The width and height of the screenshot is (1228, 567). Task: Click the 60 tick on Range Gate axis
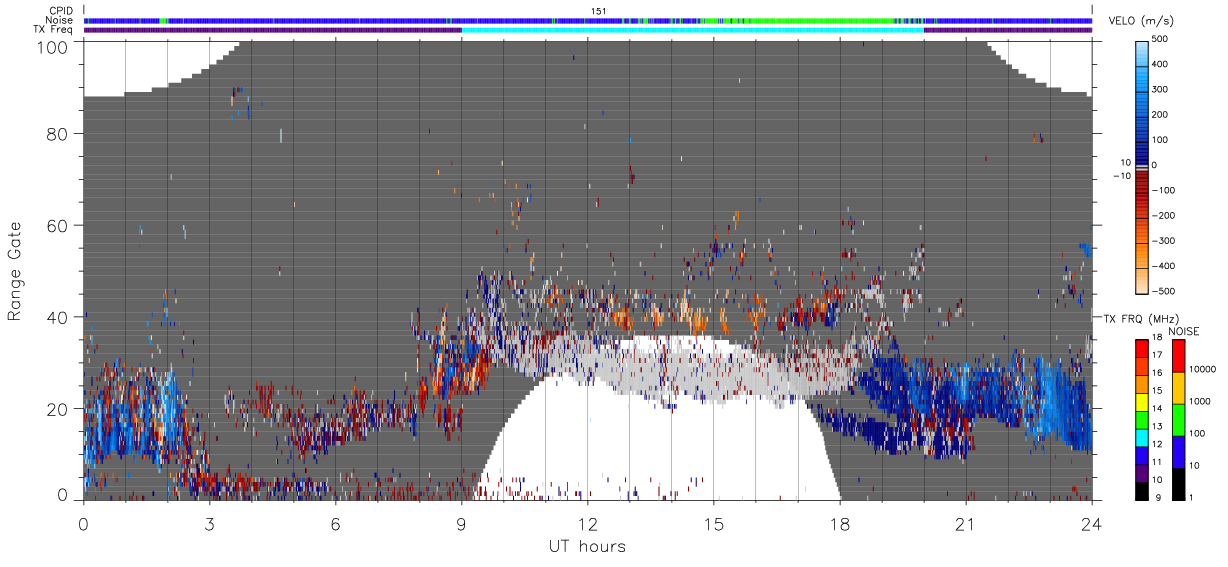pyautogui.click(x=56, y=225)
